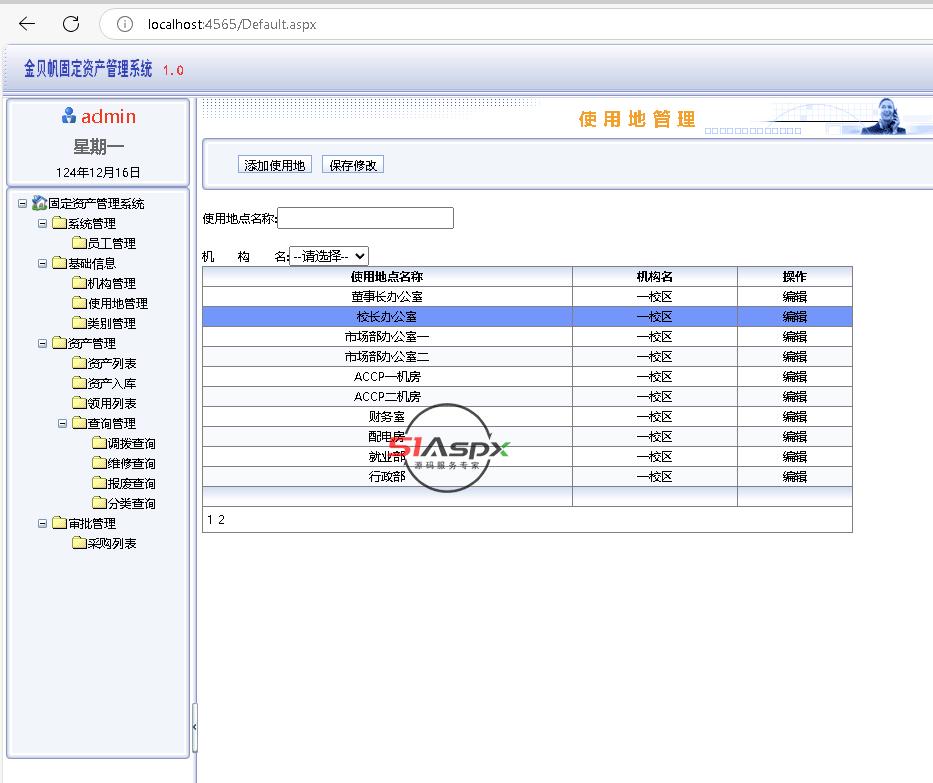
Task: Open the 机构名 dropdown list
Action: click(329, 256)
